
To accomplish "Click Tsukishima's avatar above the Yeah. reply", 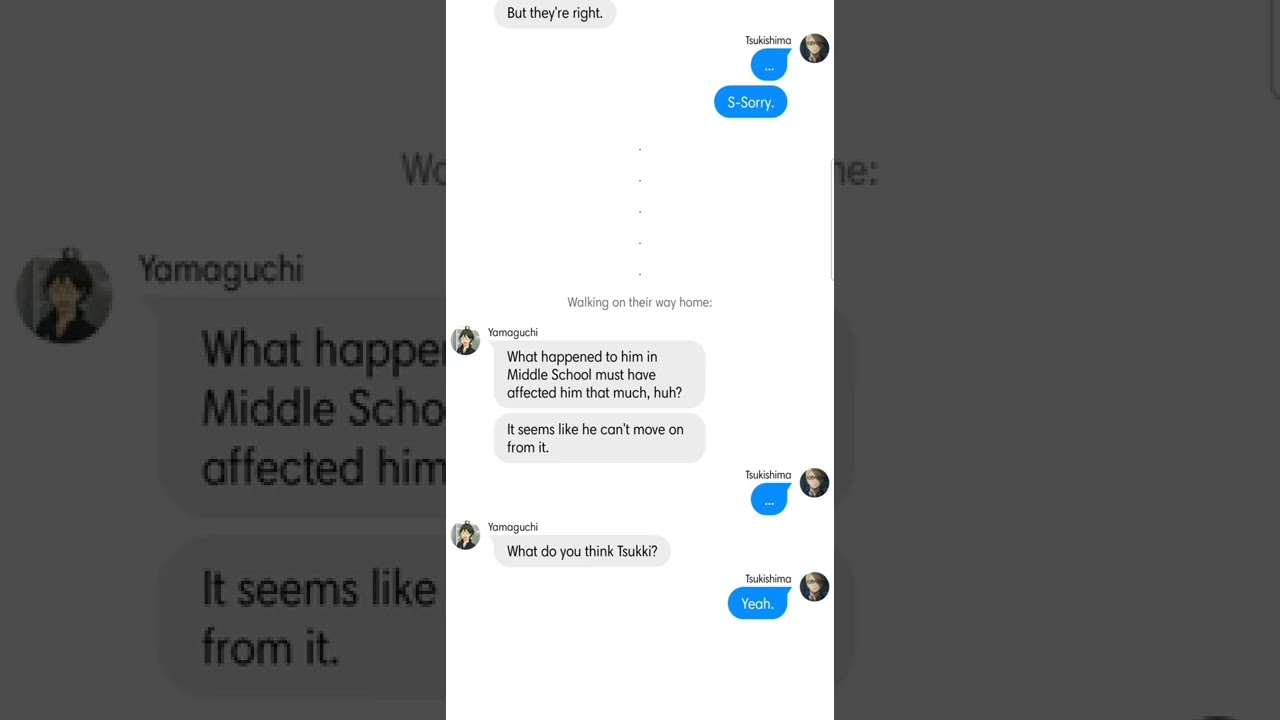I will pyautogui.click(x=814, y=587).
